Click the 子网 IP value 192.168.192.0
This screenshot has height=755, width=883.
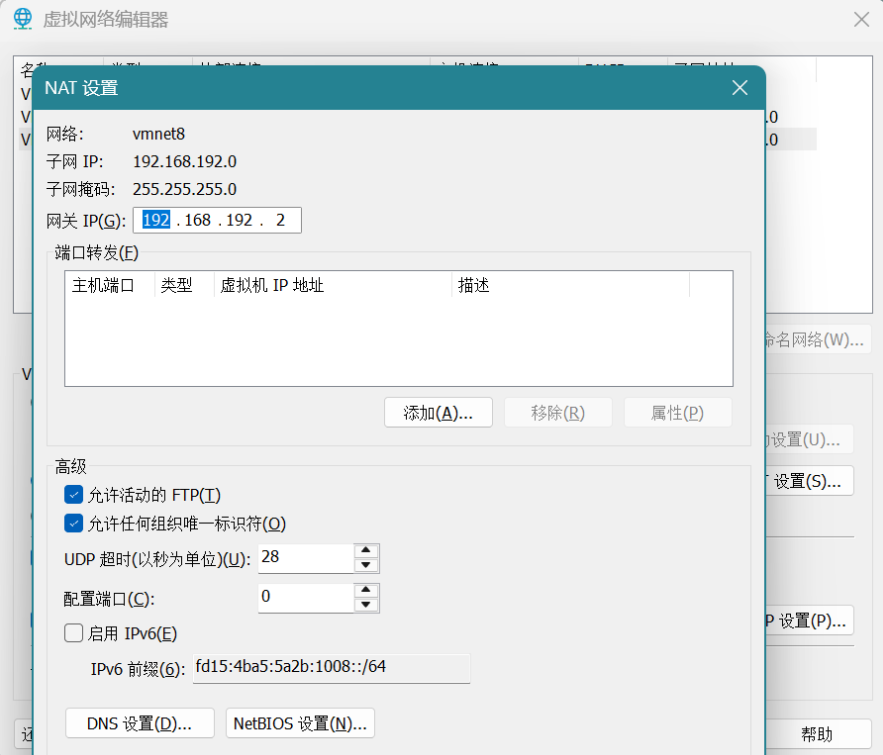coord(185,162)
